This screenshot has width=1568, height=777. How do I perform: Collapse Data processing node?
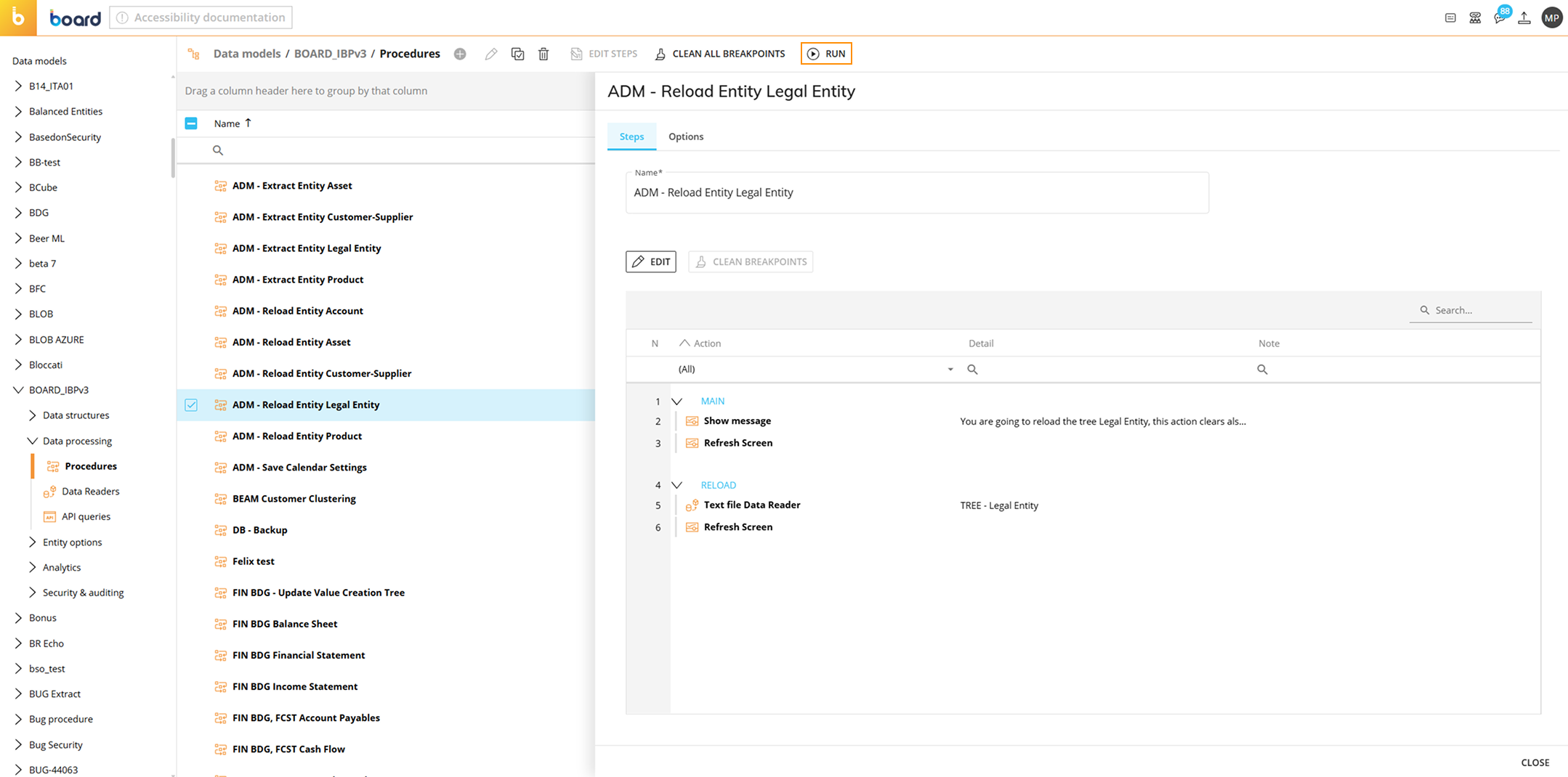coord(32,441)
